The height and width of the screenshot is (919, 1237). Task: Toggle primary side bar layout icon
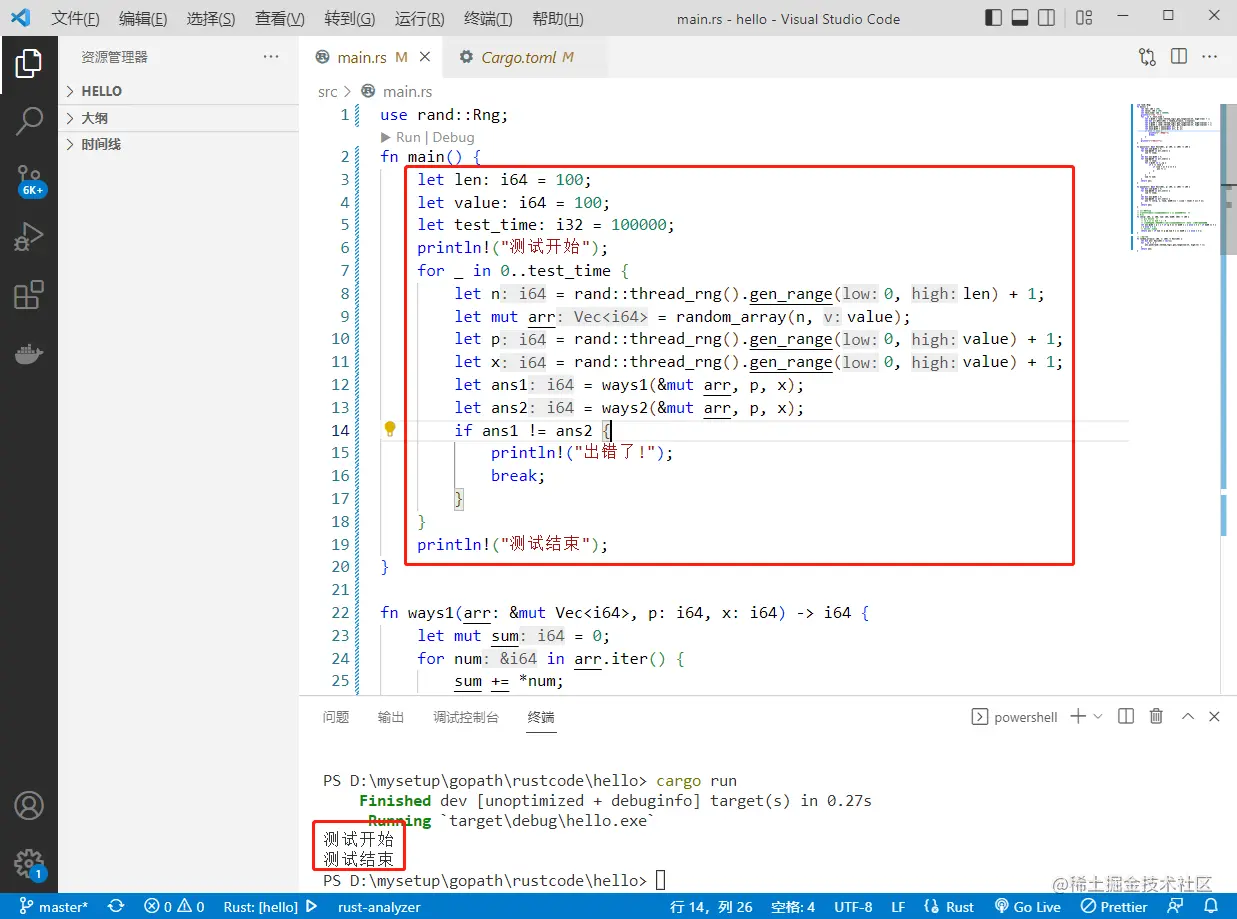click(x=993, y=18)
